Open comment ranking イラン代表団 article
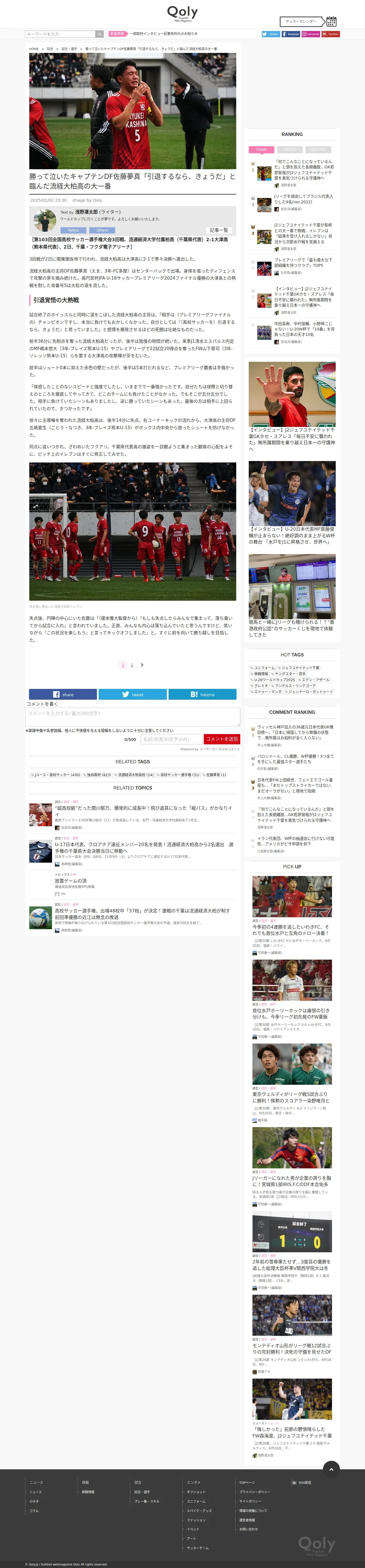The image size is (365, 1568). [x=296, y=841]
